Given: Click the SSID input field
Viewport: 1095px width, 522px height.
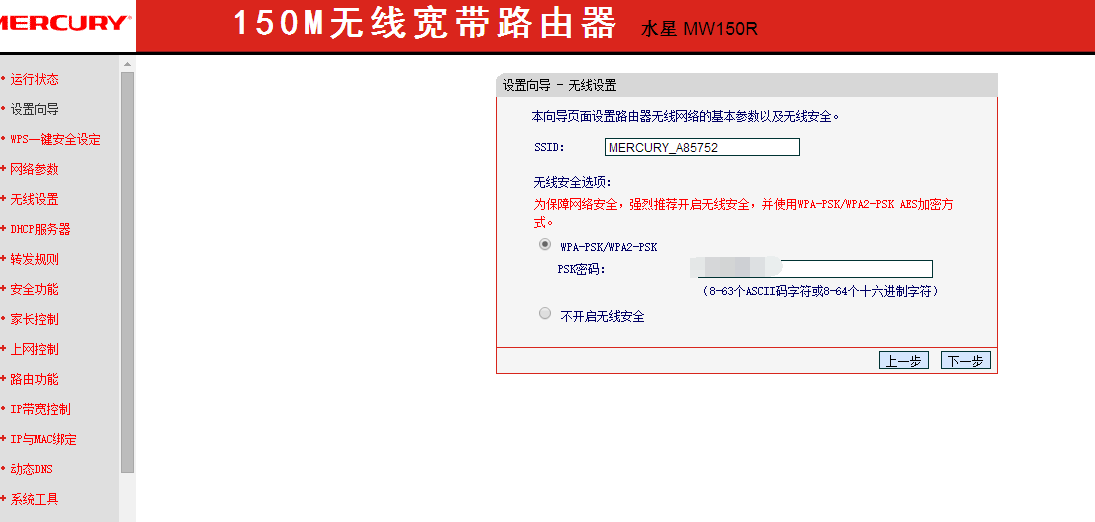Looking at the screenshot, I should click(x=702, y=147).
